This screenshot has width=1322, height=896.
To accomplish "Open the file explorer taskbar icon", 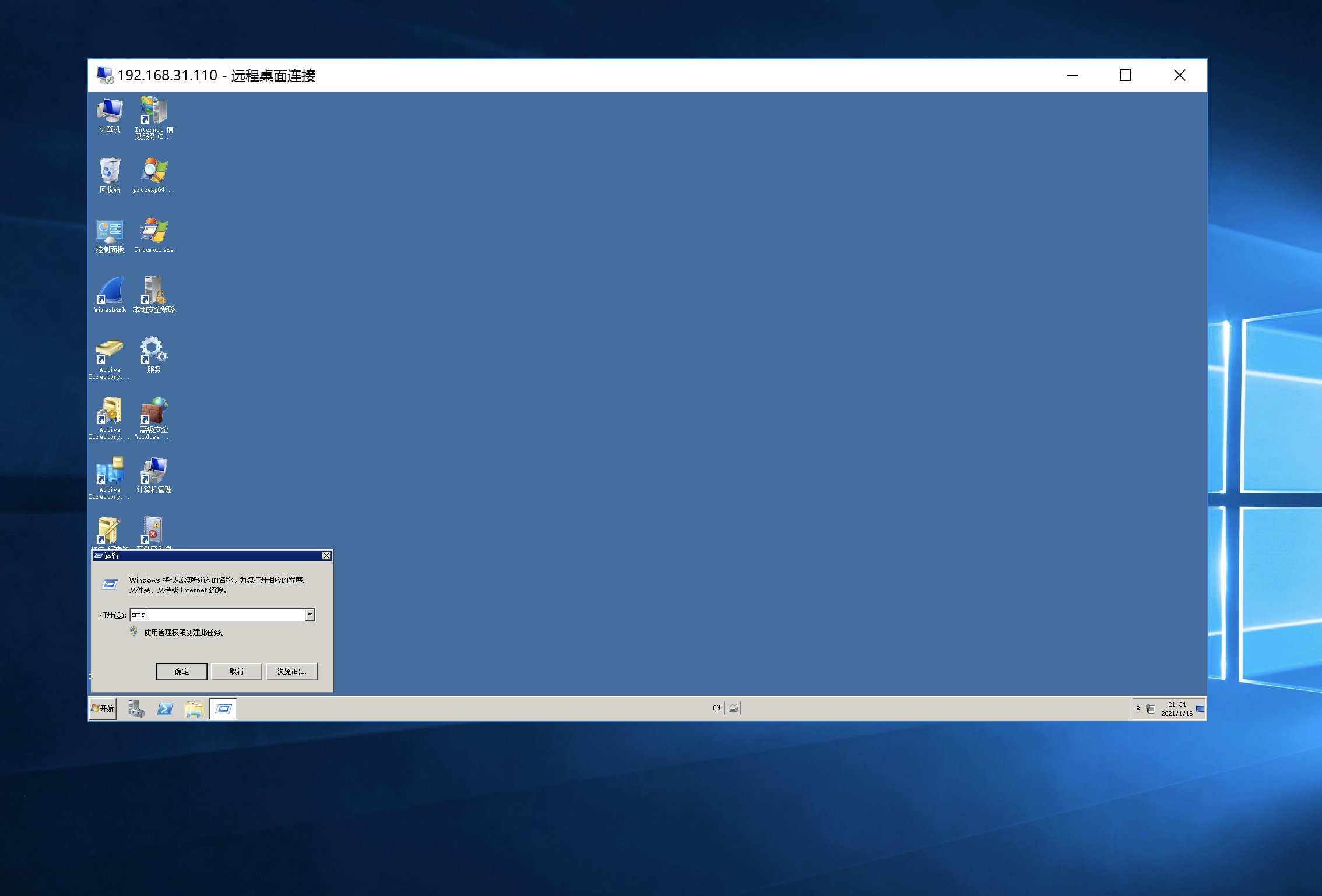I will pyautogui.click(x=194, y=709).
